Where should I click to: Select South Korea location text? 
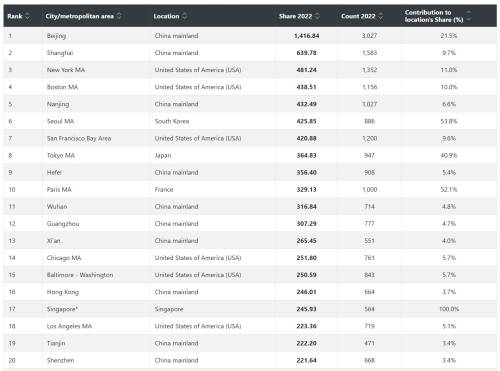pos(172,121)
